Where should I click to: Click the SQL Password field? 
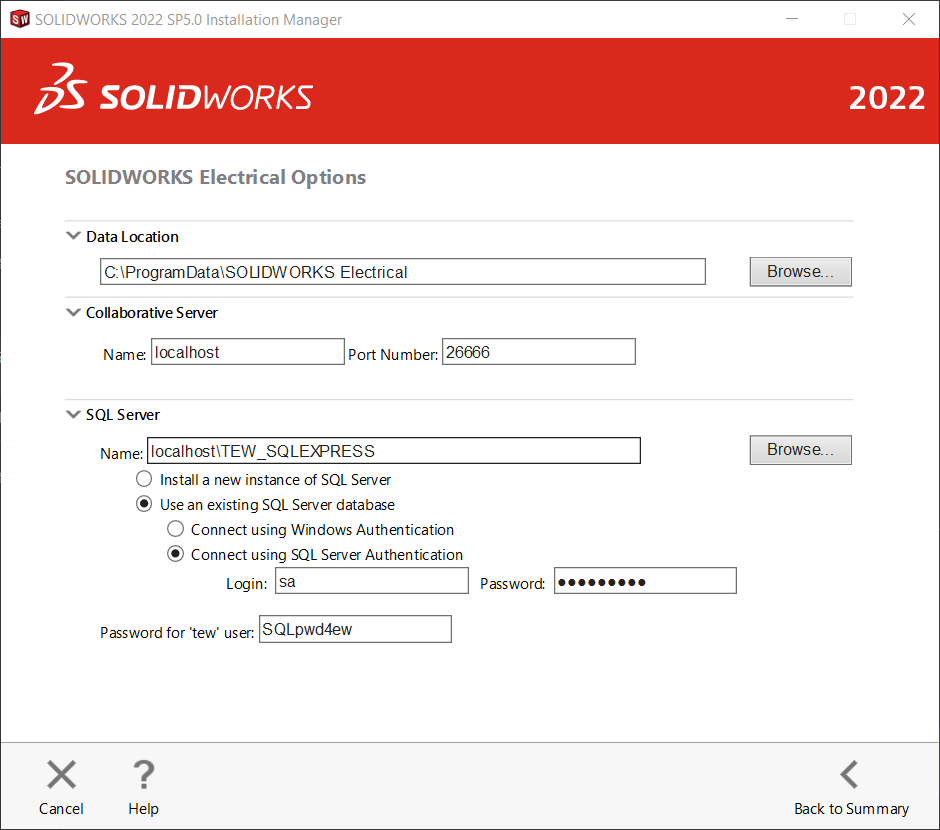(x=645, y=581)
